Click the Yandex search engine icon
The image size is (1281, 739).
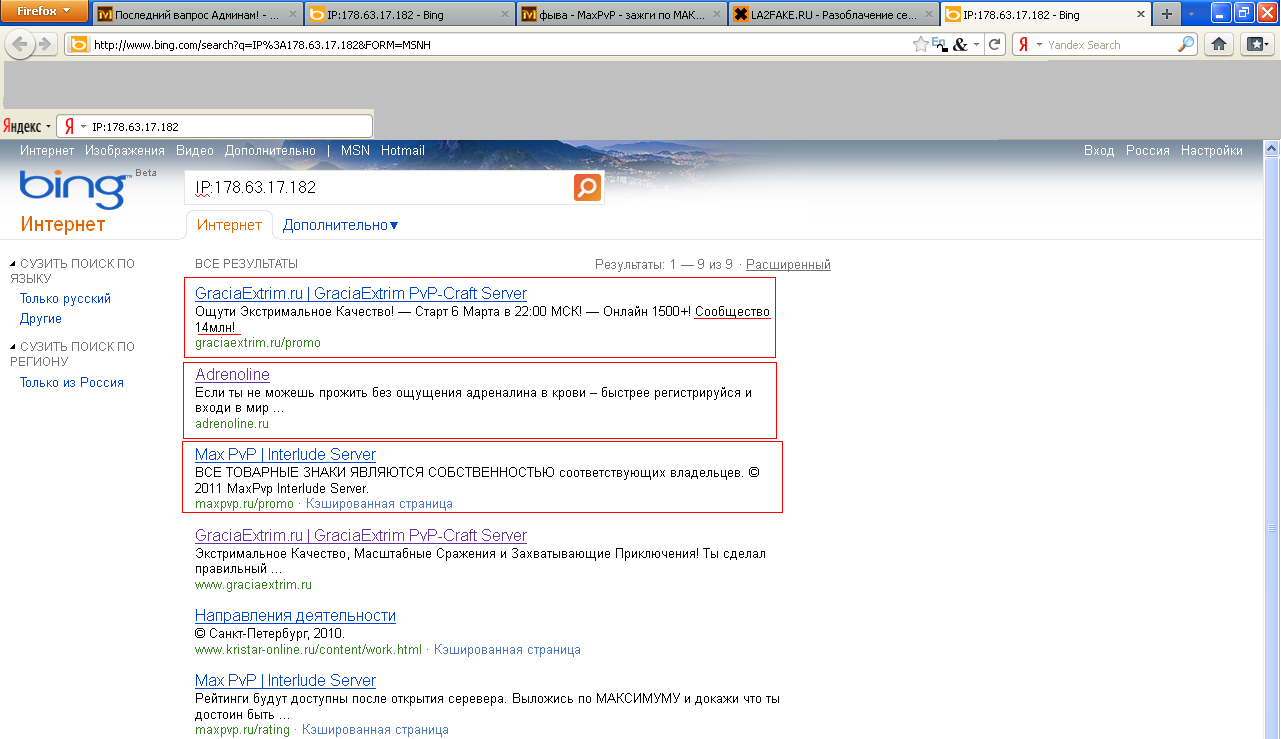(1023, 45)
